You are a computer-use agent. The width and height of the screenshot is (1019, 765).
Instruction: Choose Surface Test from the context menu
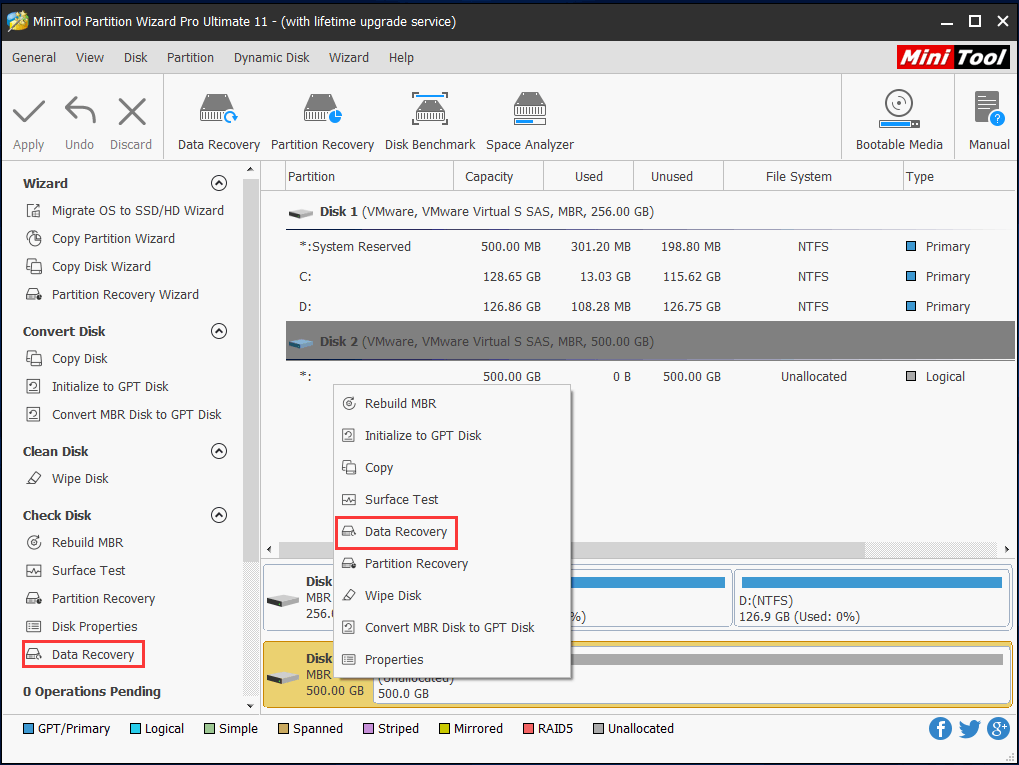coord(453,499)
